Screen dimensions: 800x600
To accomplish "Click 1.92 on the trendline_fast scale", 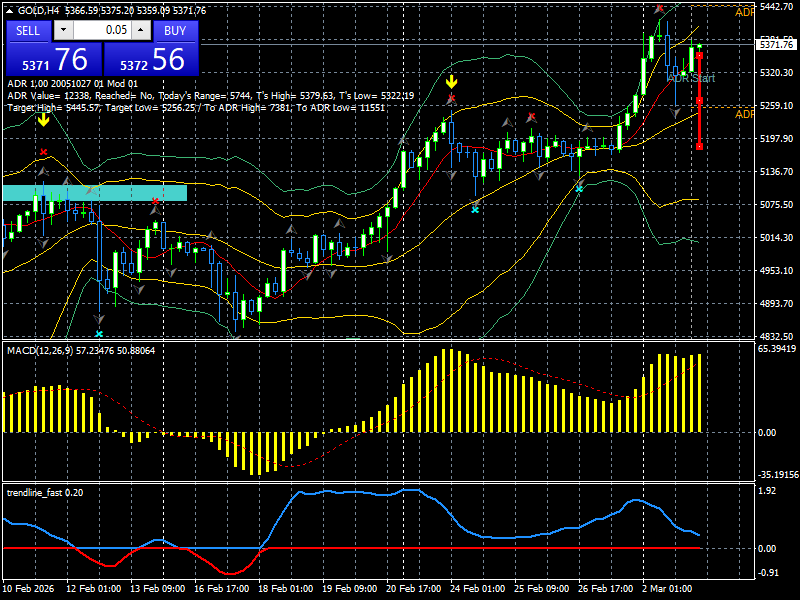I will point(767,491).
